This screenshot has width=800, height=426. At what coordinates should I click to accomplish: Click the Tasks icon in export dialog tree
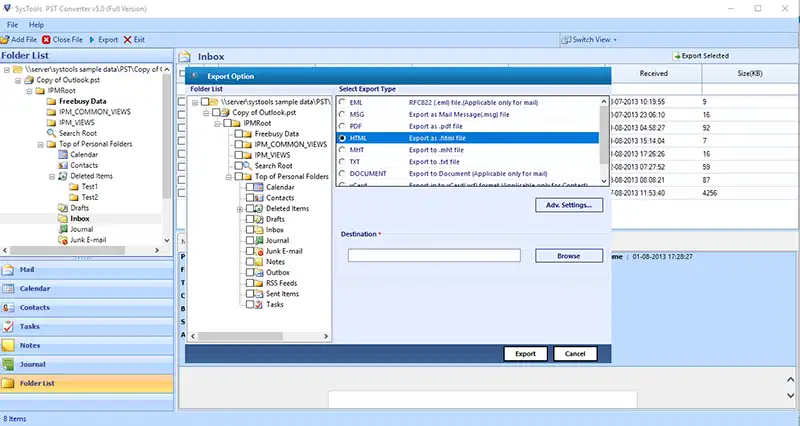coord(259,305)
